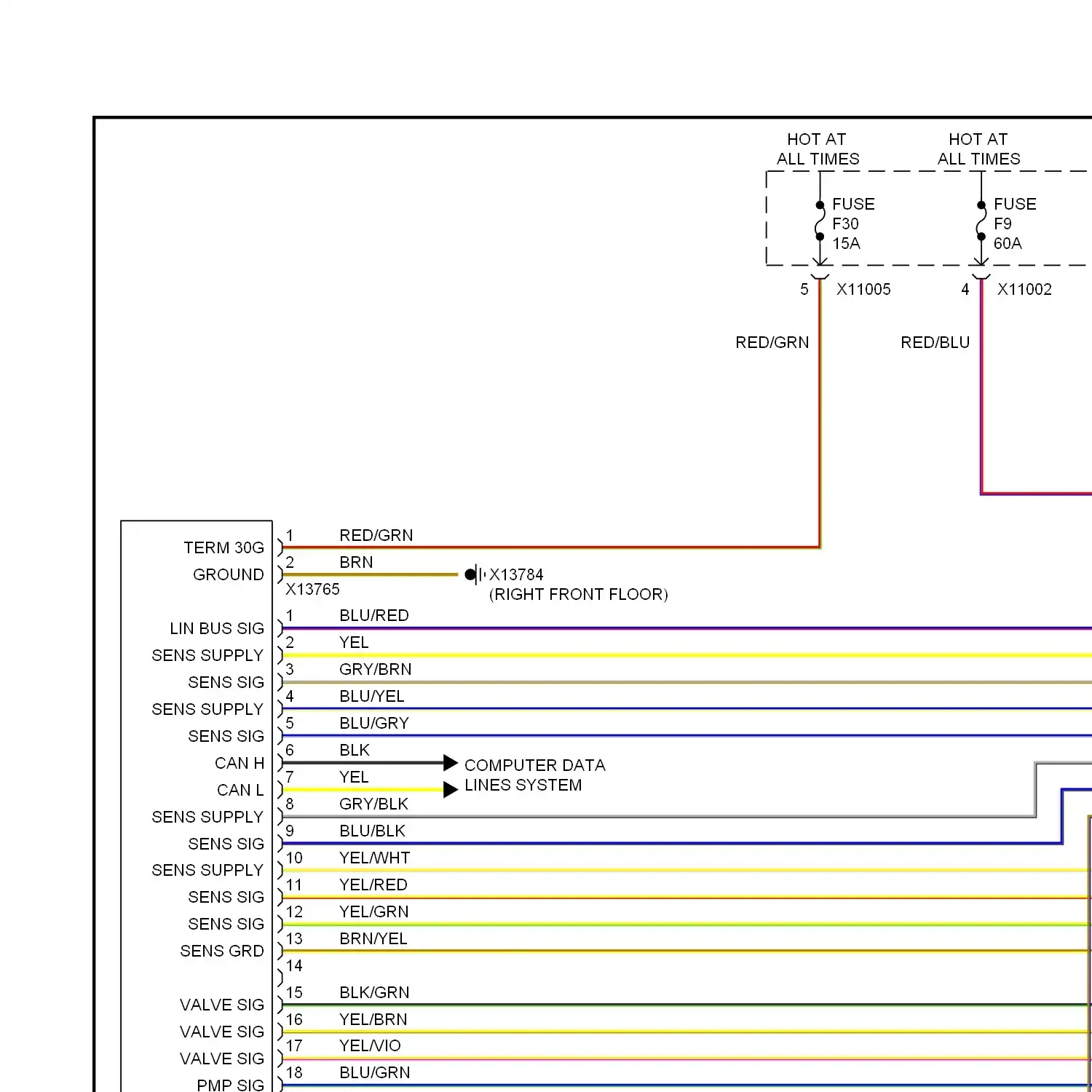Click the BRN/YEL wire label

tap(373, 938)
